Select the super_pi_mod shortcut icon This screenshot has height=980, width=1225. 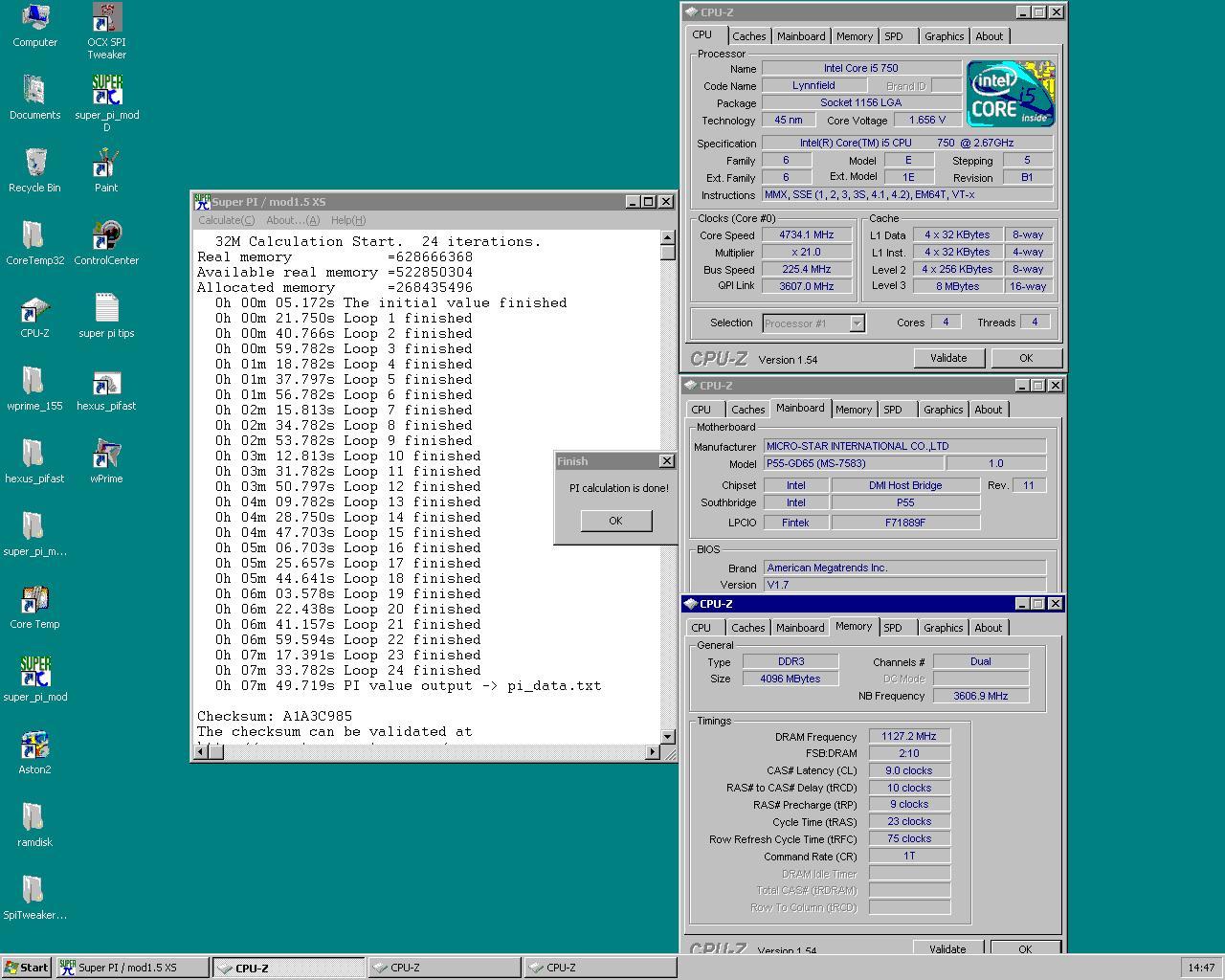[x=34, y=679]
